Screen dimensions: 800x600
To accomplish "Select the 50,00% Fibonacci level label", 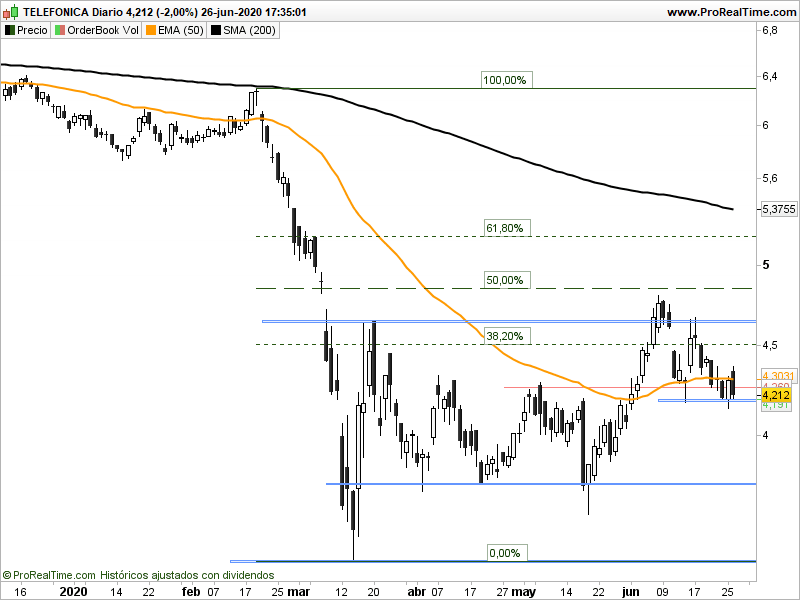I will 507,280.
